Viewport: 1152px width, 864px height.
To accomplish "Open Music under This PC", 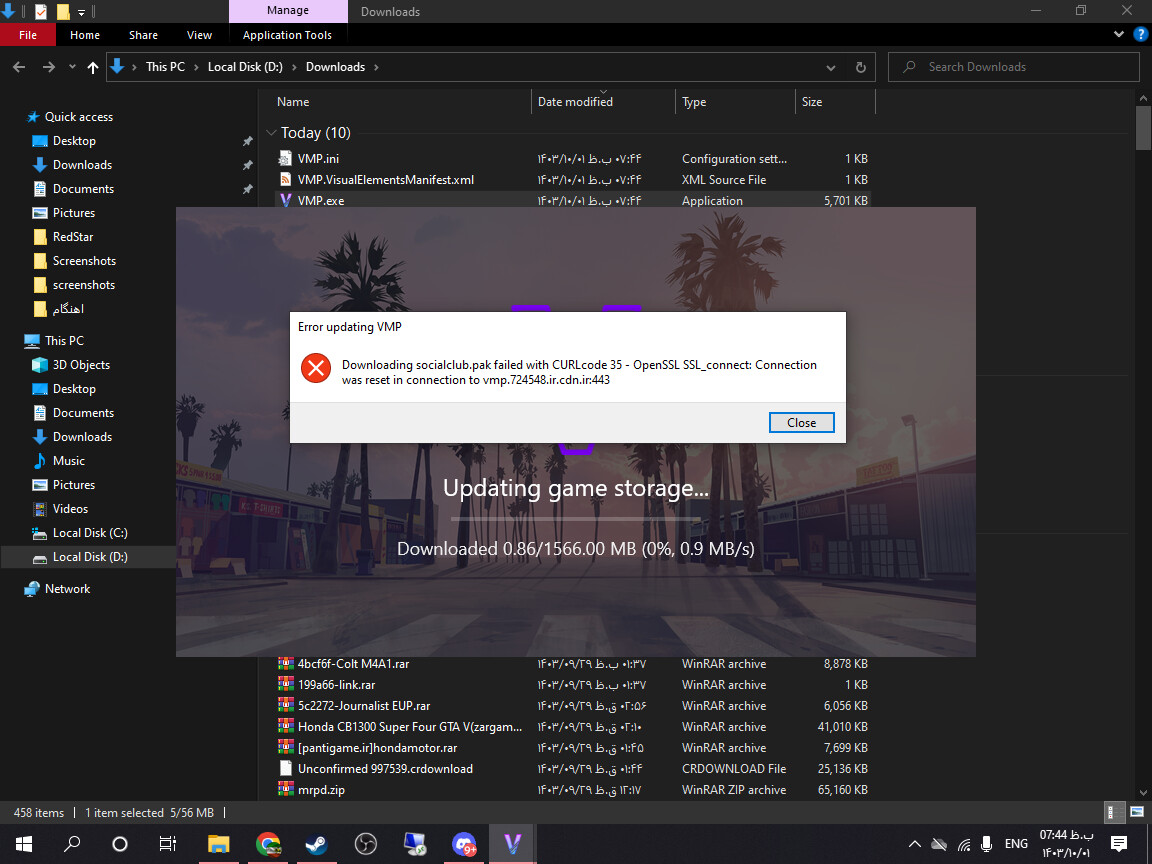I will click(68, 461).
